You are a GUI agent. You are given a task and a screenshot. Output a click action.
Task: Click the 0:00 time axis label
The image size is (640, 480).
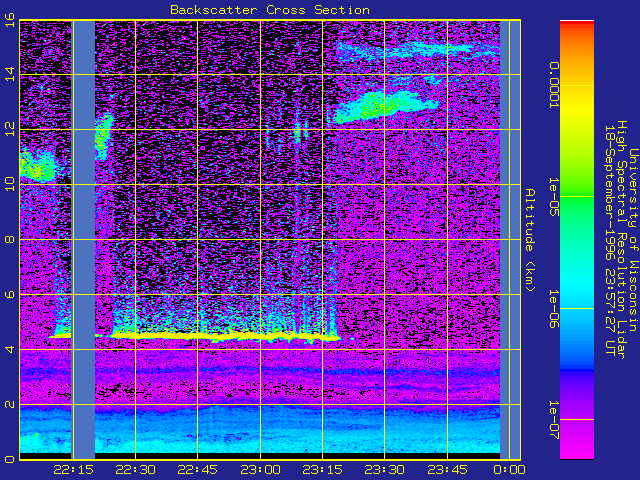pyautogui.click(x=509, y=469)
